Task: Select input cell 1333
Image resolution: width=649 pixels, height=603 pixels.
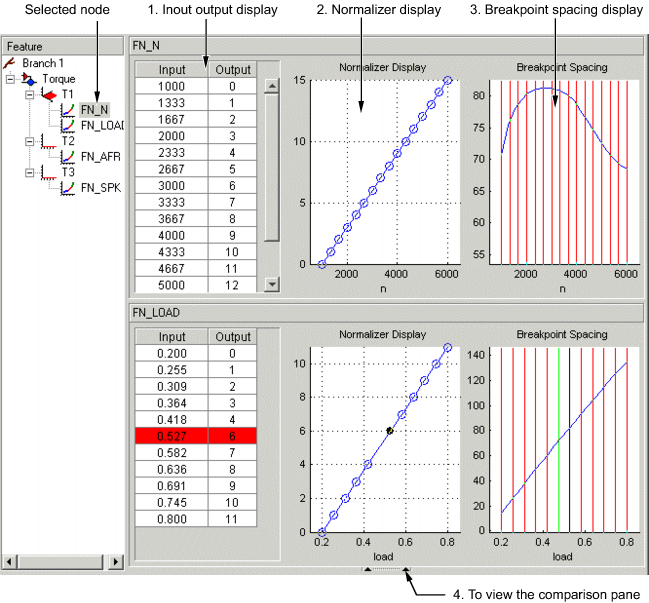Action: 171,103
